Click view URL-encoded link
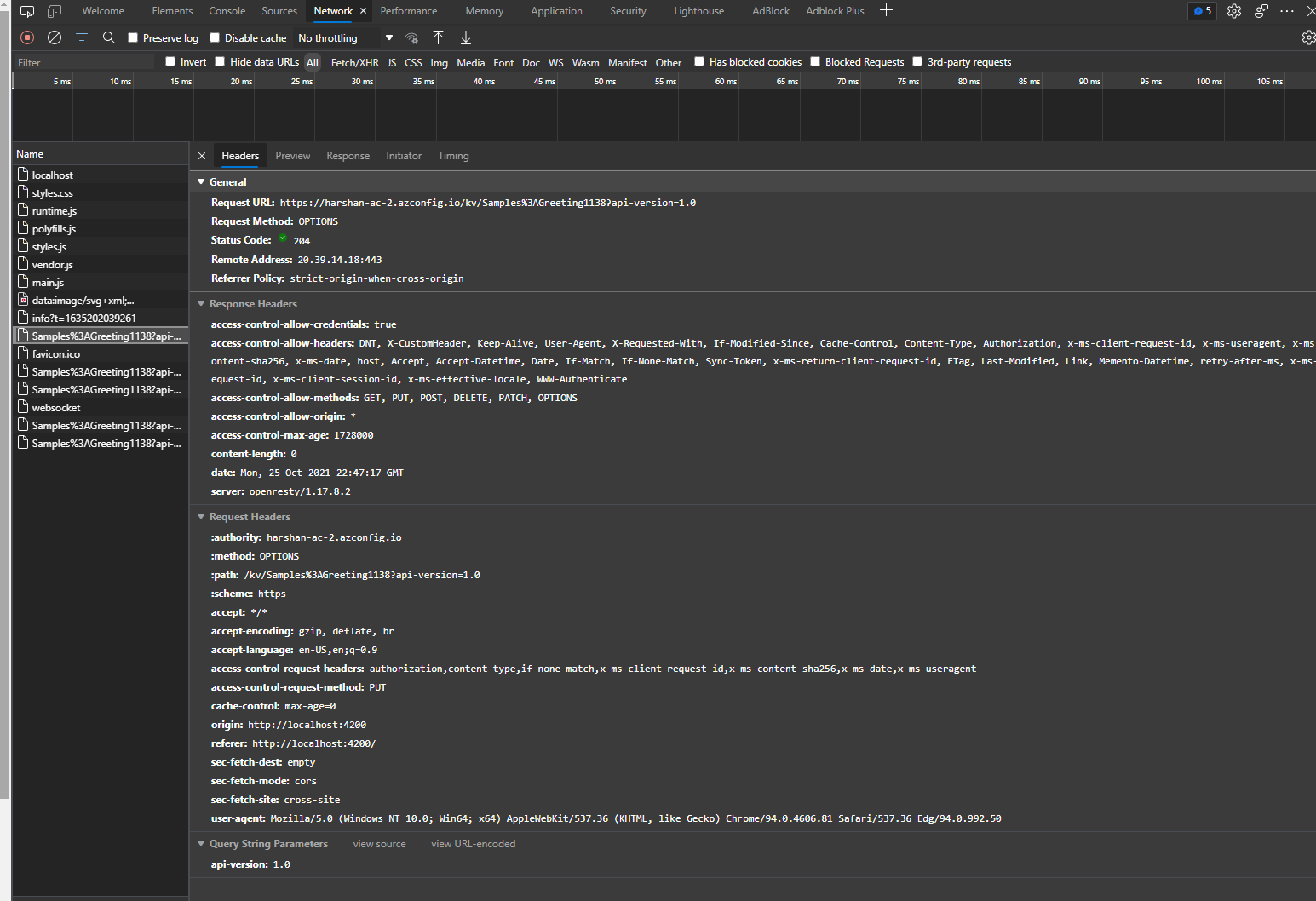The width and height of the screenshot is (1316, 901). [x=474, y=844]
